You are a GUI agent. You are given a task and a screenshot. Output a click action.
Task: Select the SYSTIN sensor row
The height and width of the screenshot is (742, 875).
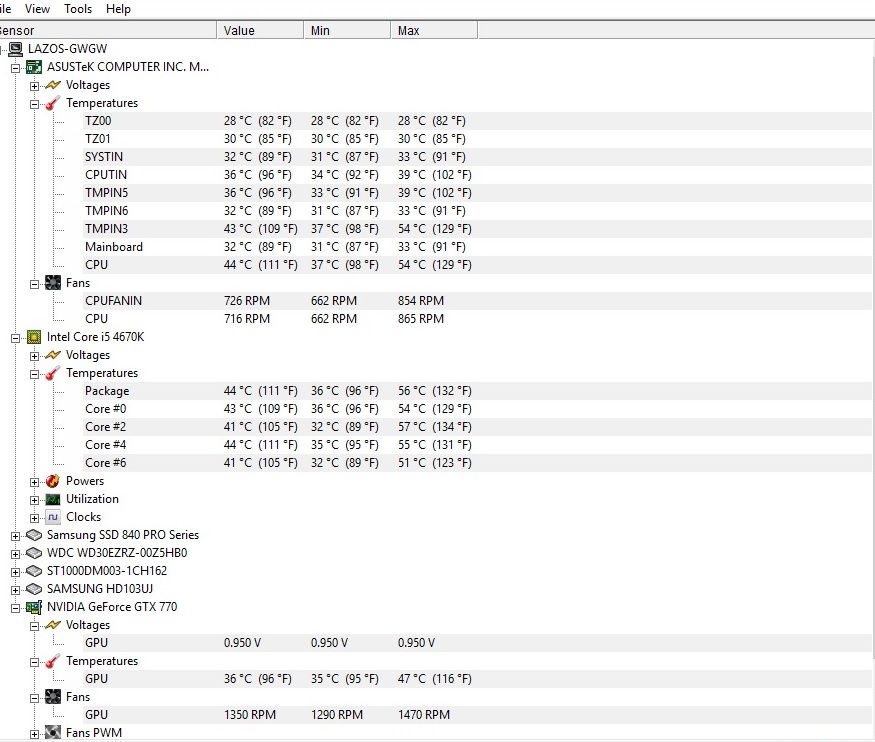(x=477, y=157)
